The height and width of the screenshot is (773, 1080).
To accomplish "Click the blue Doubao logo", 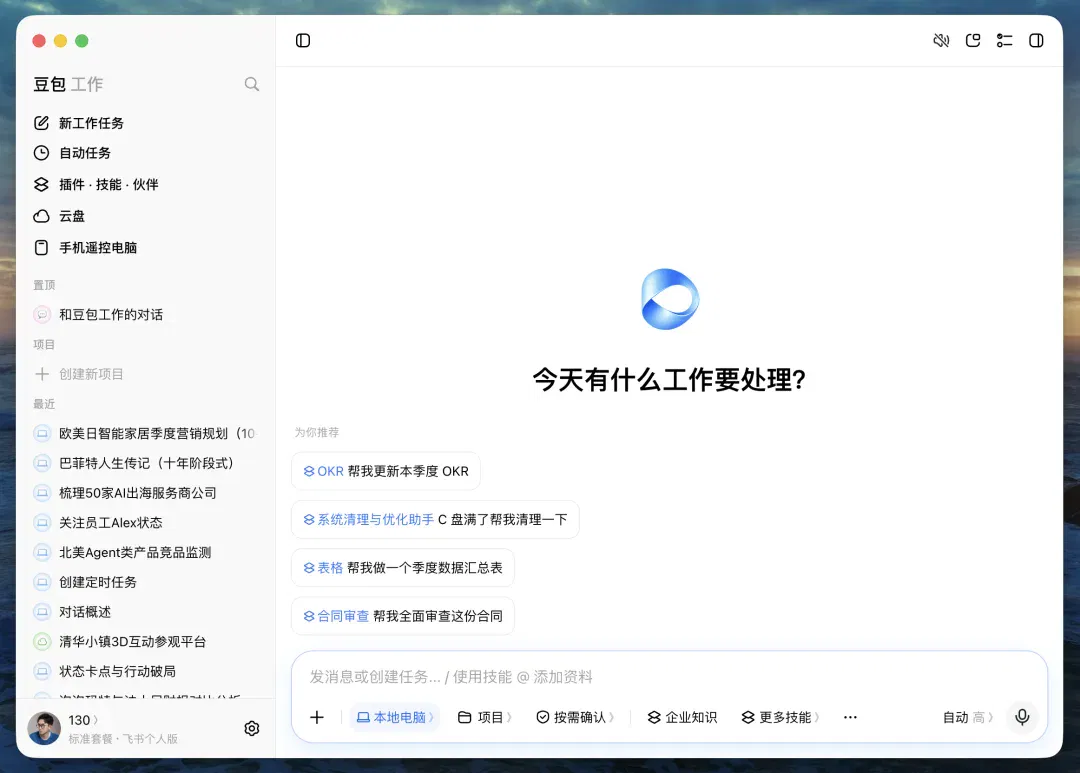I will point(669,299).
